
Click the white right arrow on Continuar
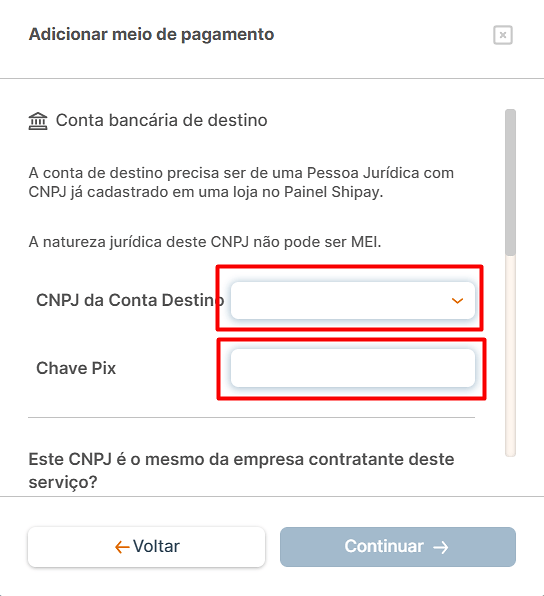441,547
